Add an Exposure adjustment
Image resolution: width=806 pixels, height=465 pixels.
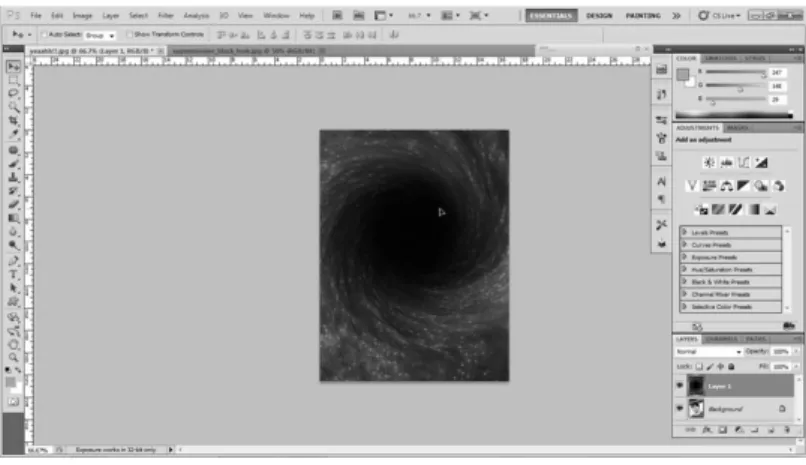761,163
